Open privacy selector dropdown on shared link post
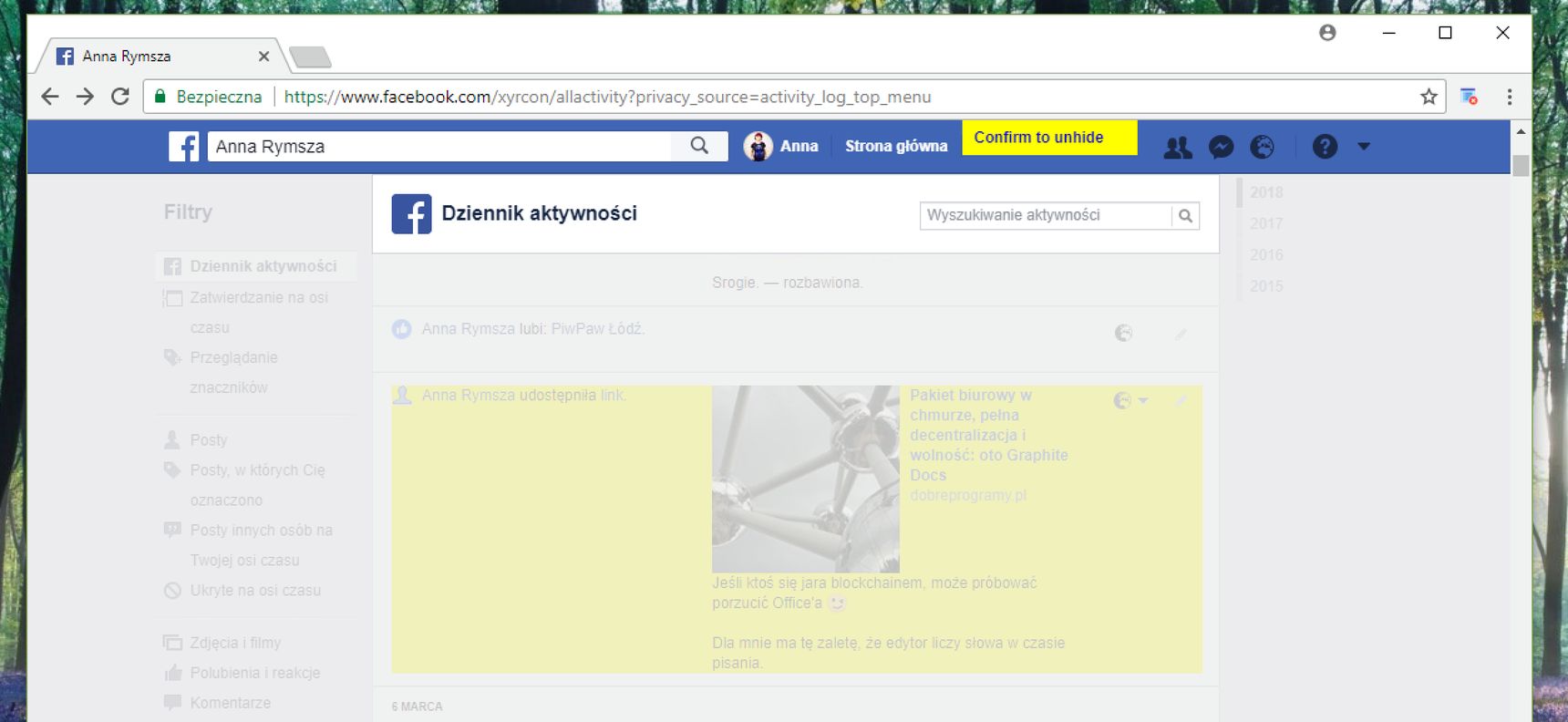1568x722 pixels. pos(1130,400)
